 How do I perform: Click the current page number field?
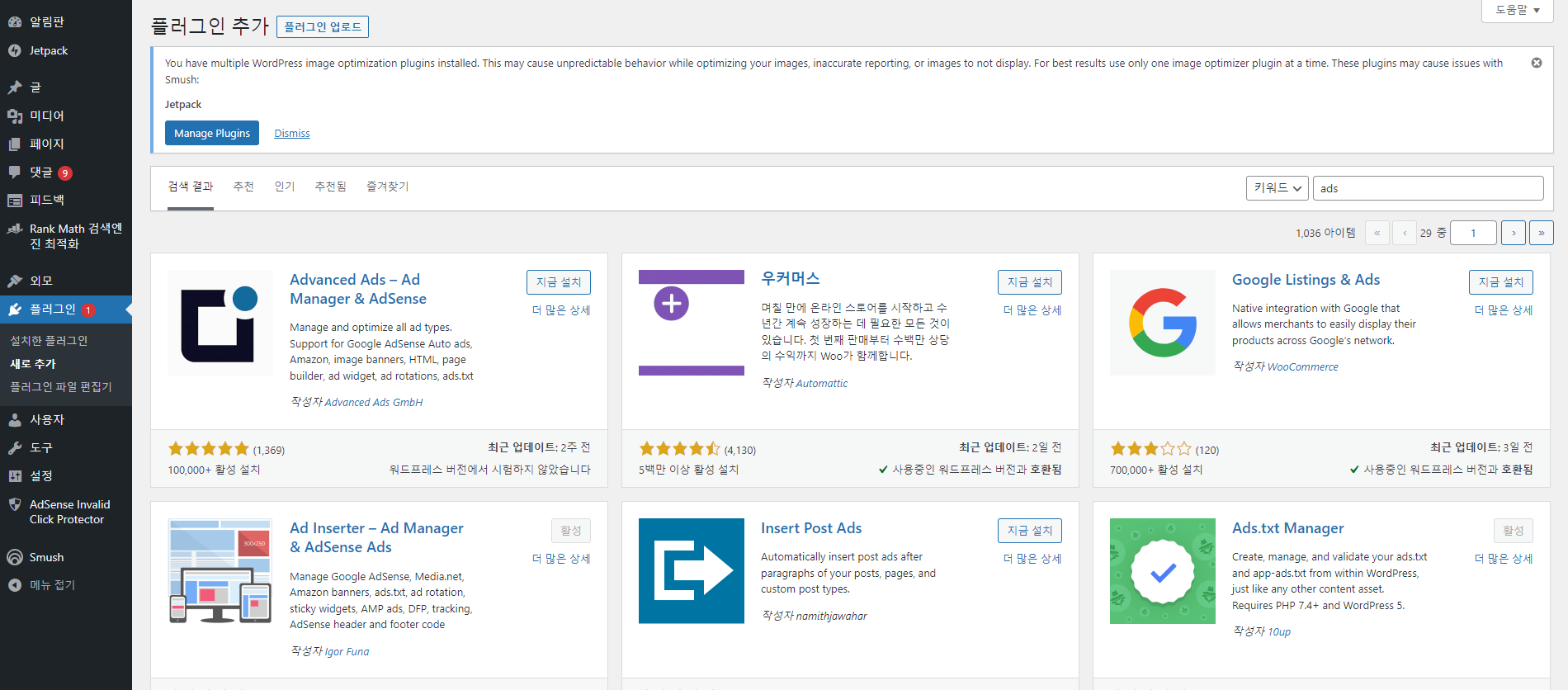click(1473, 233)
